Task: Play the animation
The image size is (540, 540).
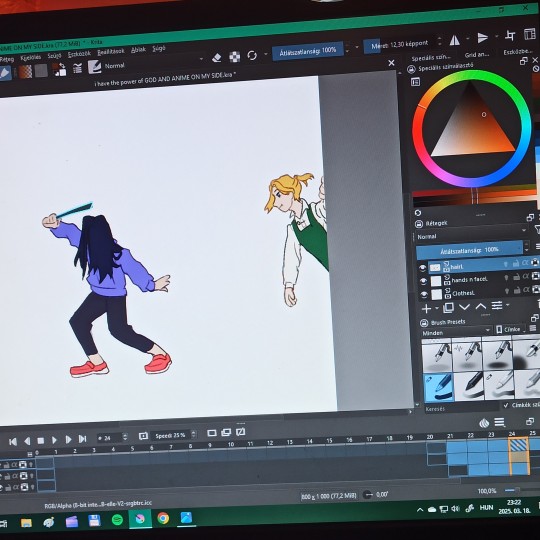Action: pos(54,440)
